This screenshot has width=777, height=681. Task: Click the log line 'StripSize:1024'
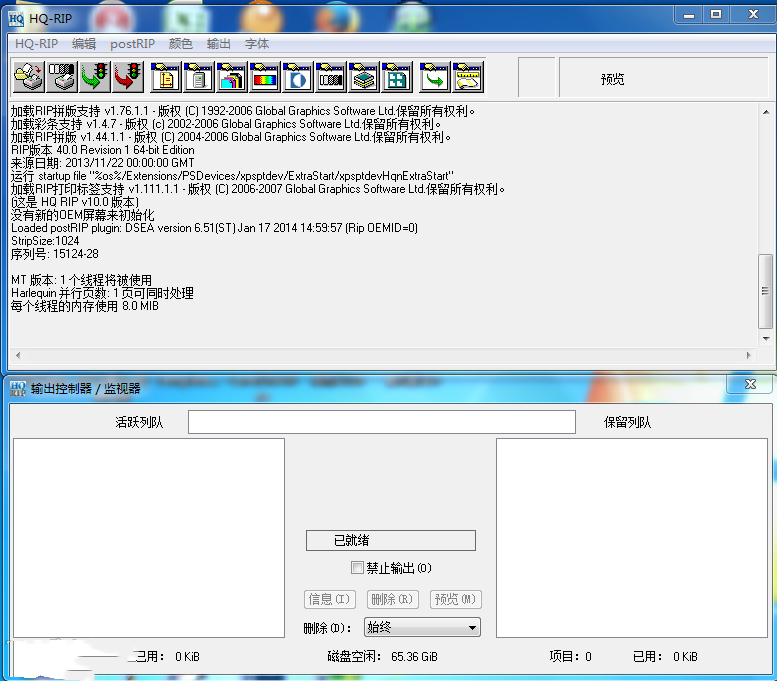click(45, 241)
